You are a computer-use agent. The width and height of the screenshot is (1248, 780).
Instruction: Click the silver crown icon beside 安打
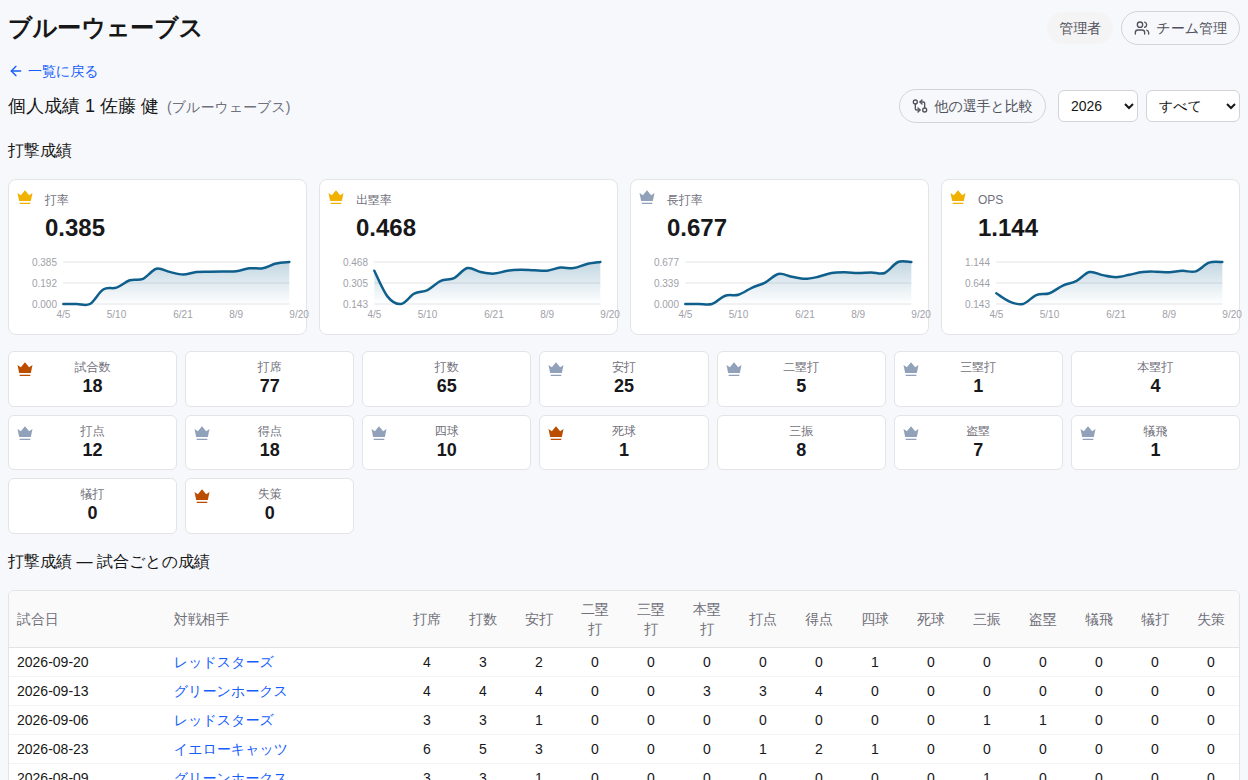(556, 368)
